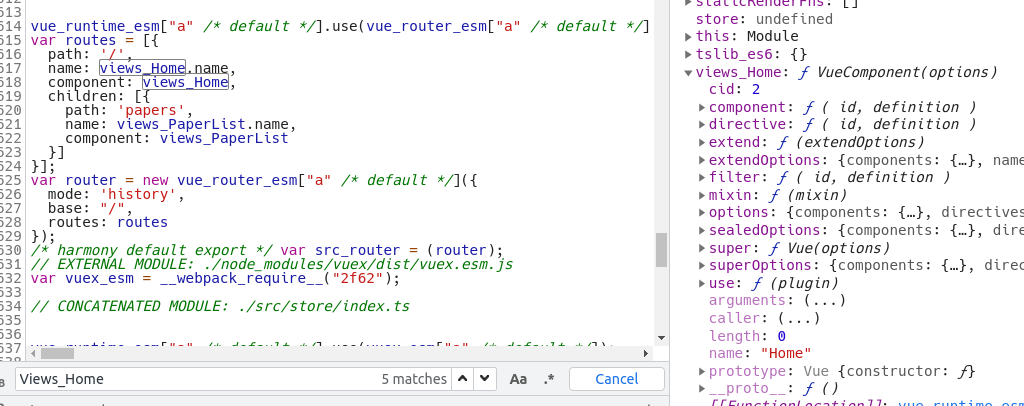This screenshot has width=1024, height=406.
Task: Click the code pane's scroll left arrow
Action: click(33, 353)
